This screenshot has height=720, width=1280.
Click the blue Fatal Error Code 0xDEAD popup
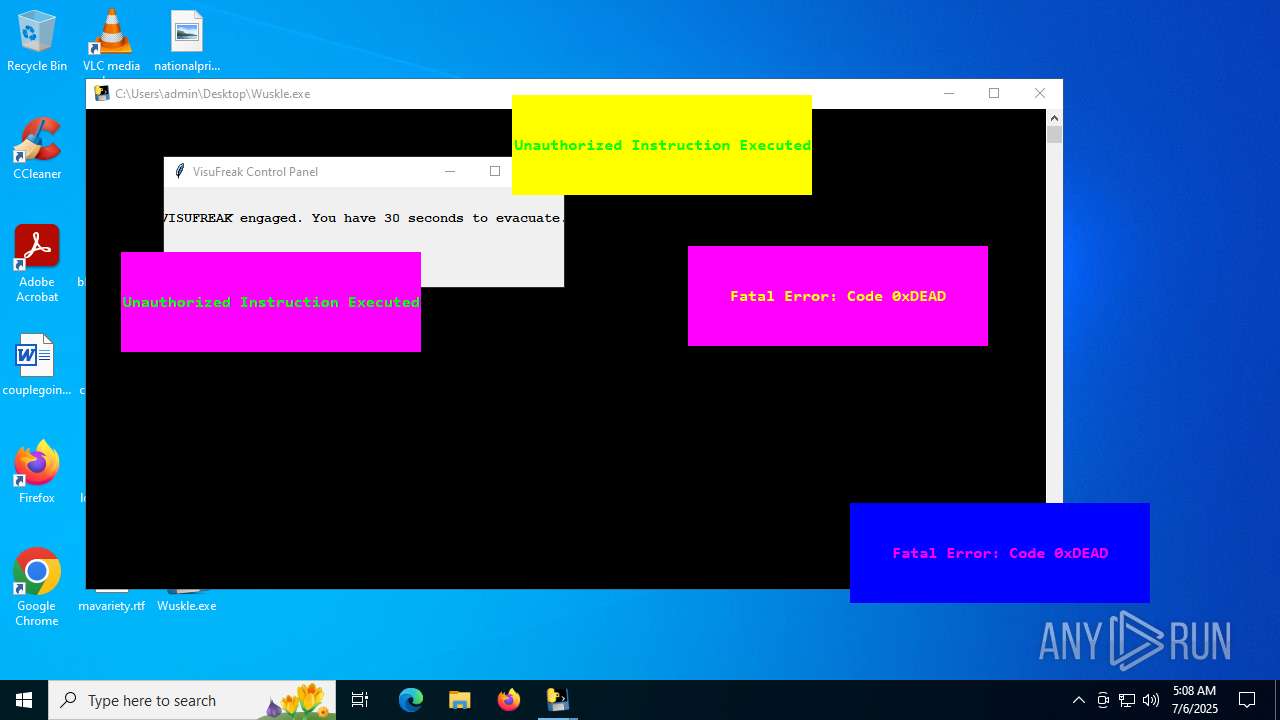point(1000,553)
